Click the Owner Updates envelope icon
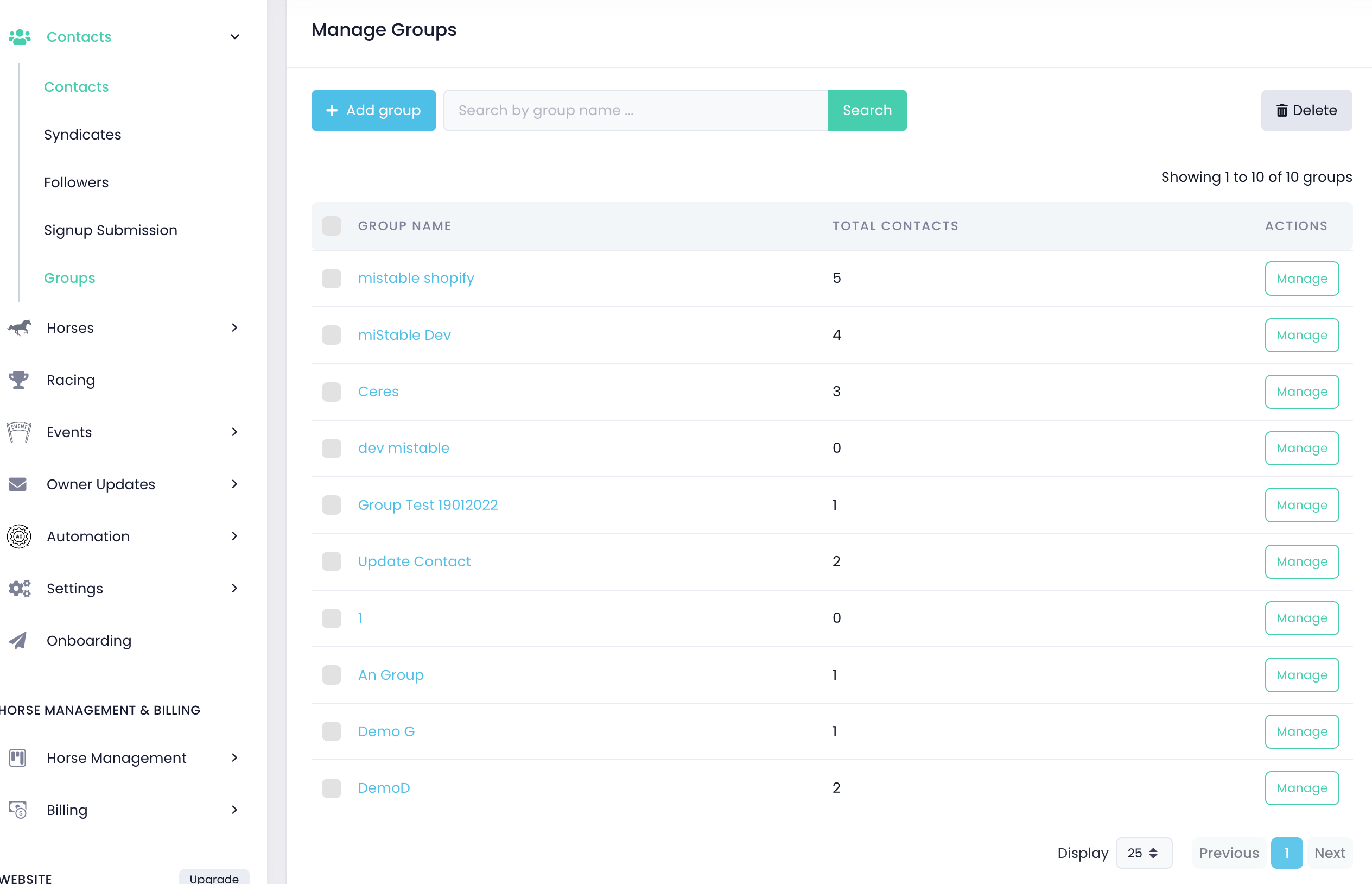The image size is (1372, 884). point(18,484)
